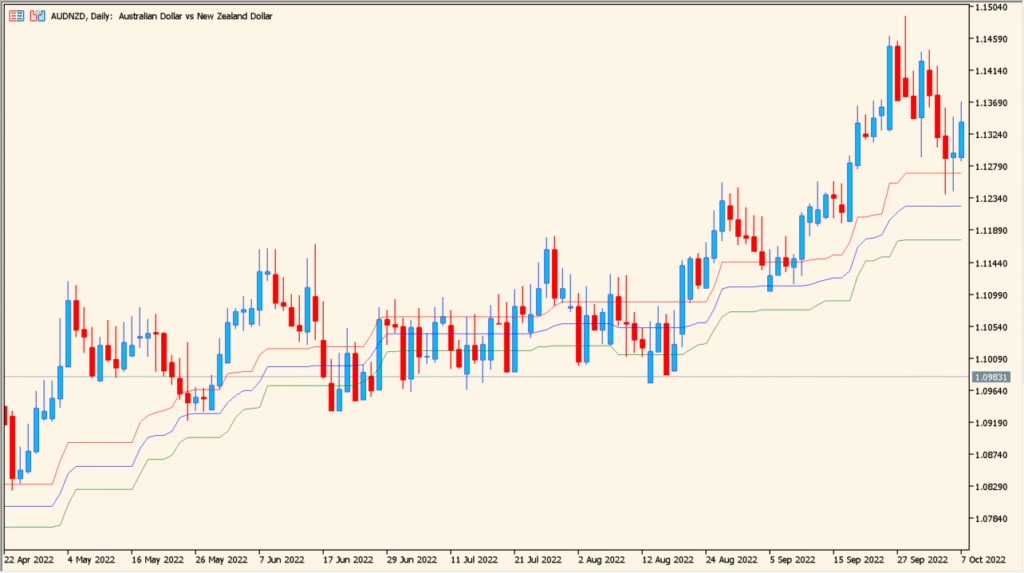Click the 27 Sep 2022 date label

coord(923,560)
